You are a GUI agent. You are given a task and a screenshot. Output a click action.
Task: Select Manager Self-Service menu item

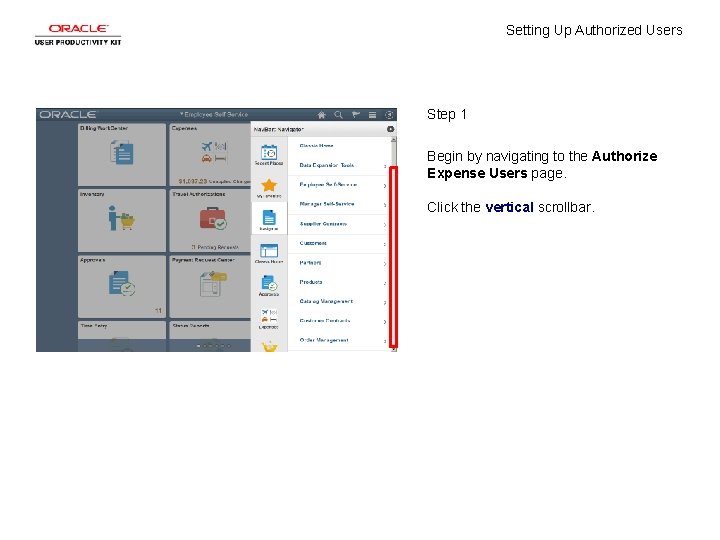coord(326,204)
